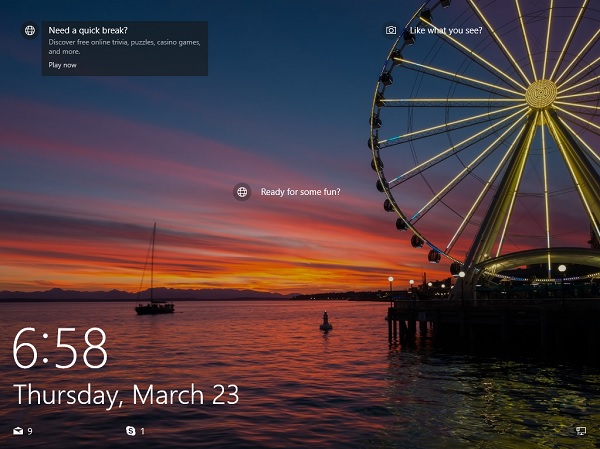Click the buoy floating in the water
Viewport: 600px width, 449px height.
[325, 322]
